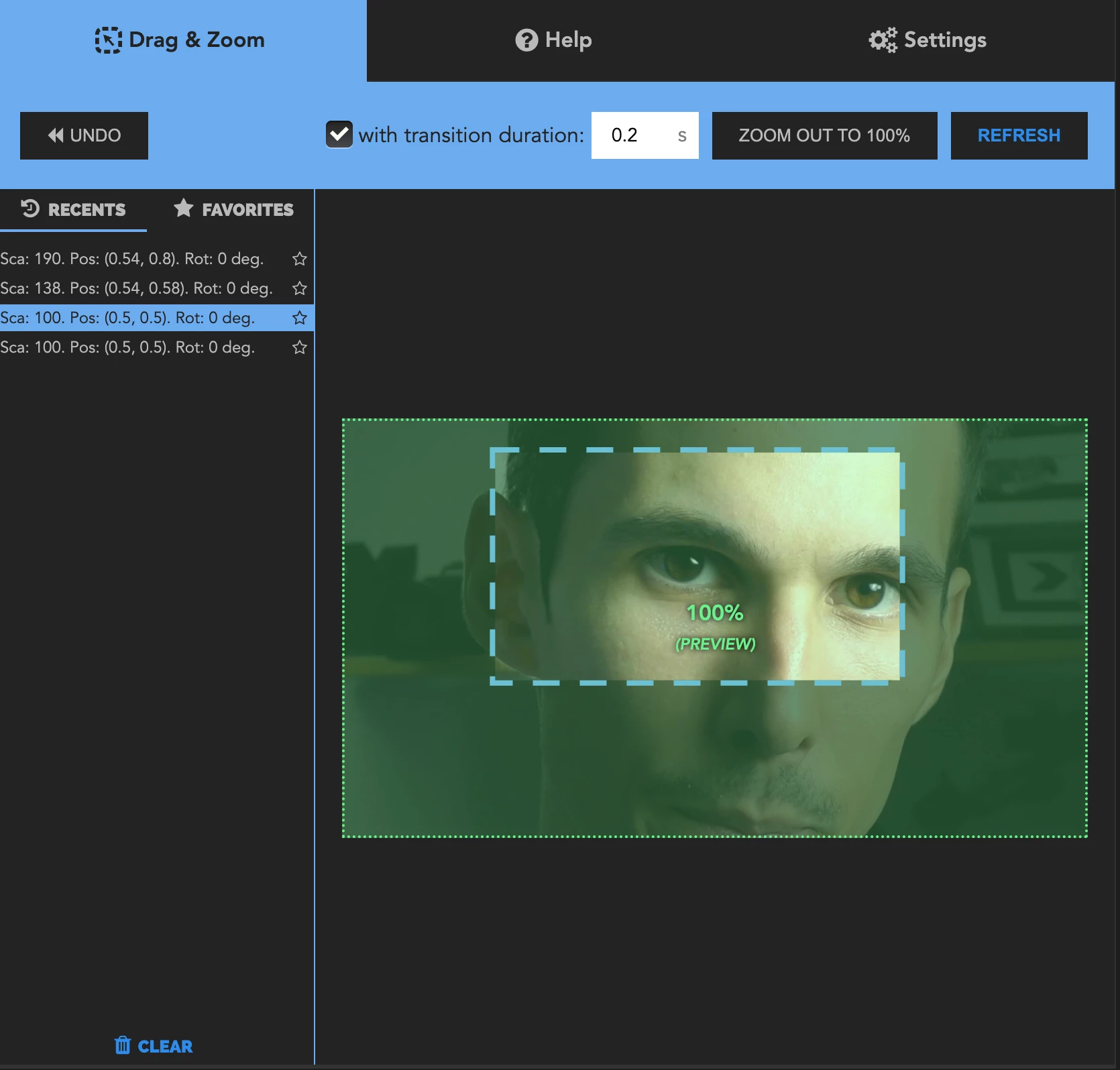Viewport: 1120px width, 1070px height.
Task: Open the Drag & Zoom tab
Action: [x=183, y=40]
